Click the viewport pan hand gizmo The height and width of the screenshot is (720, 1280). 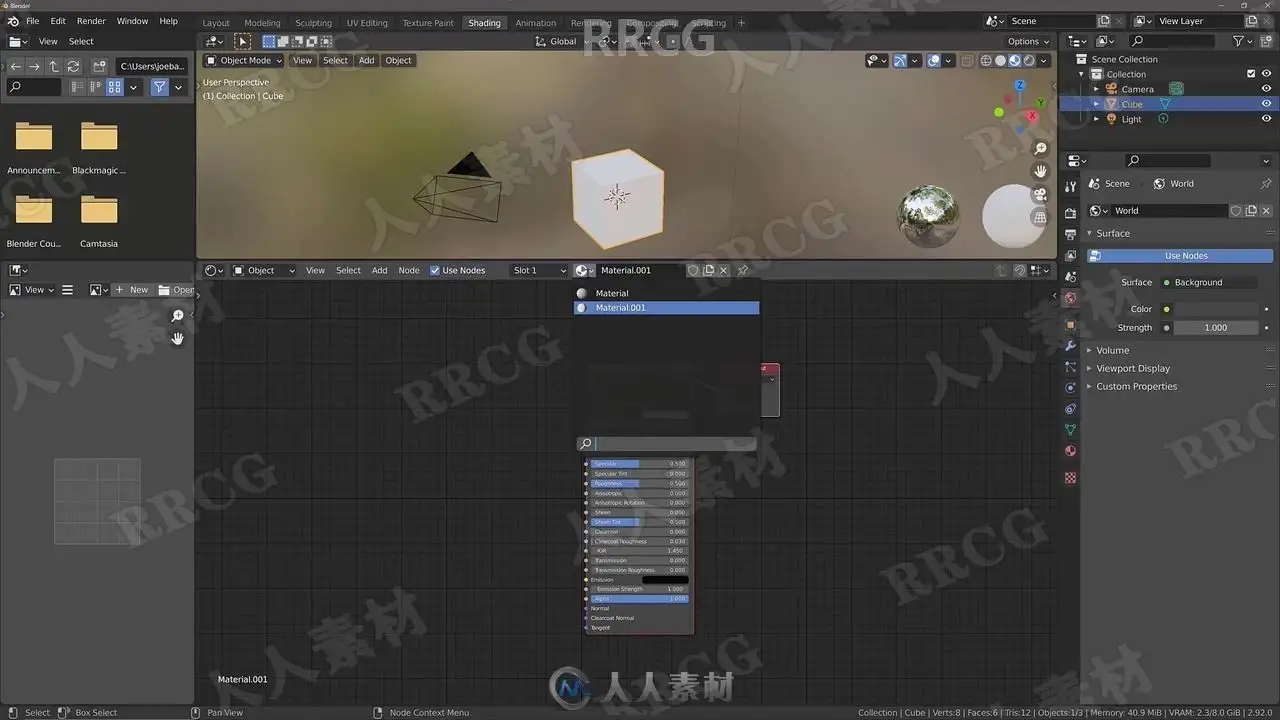pyautogui.click(x=1040, y=171)
